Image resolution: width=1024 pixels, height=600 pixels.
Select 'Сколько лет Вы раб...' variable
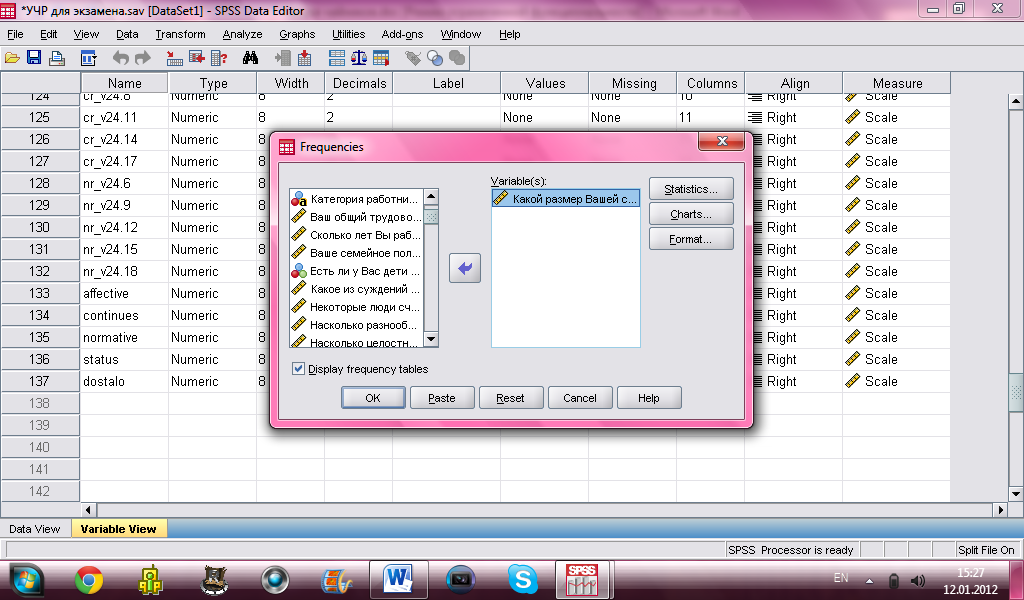(357, 234)
